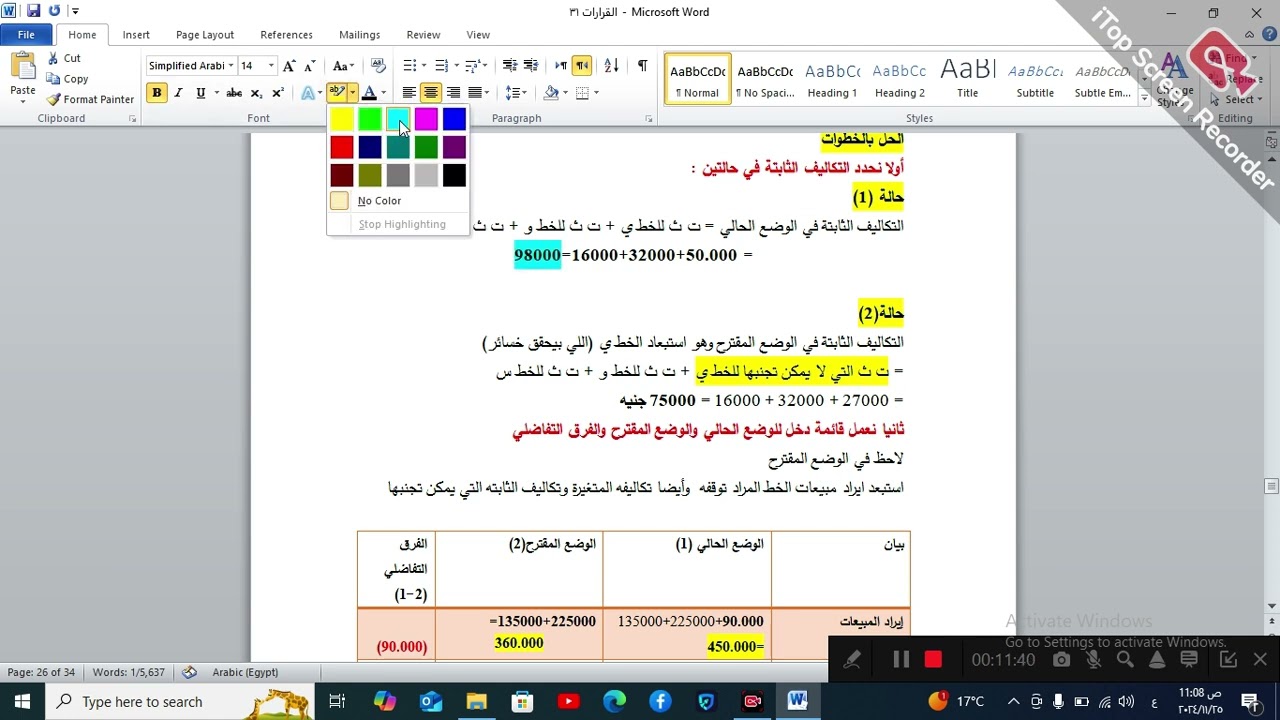Toggle right-to-left text direction

pos(582,66)
